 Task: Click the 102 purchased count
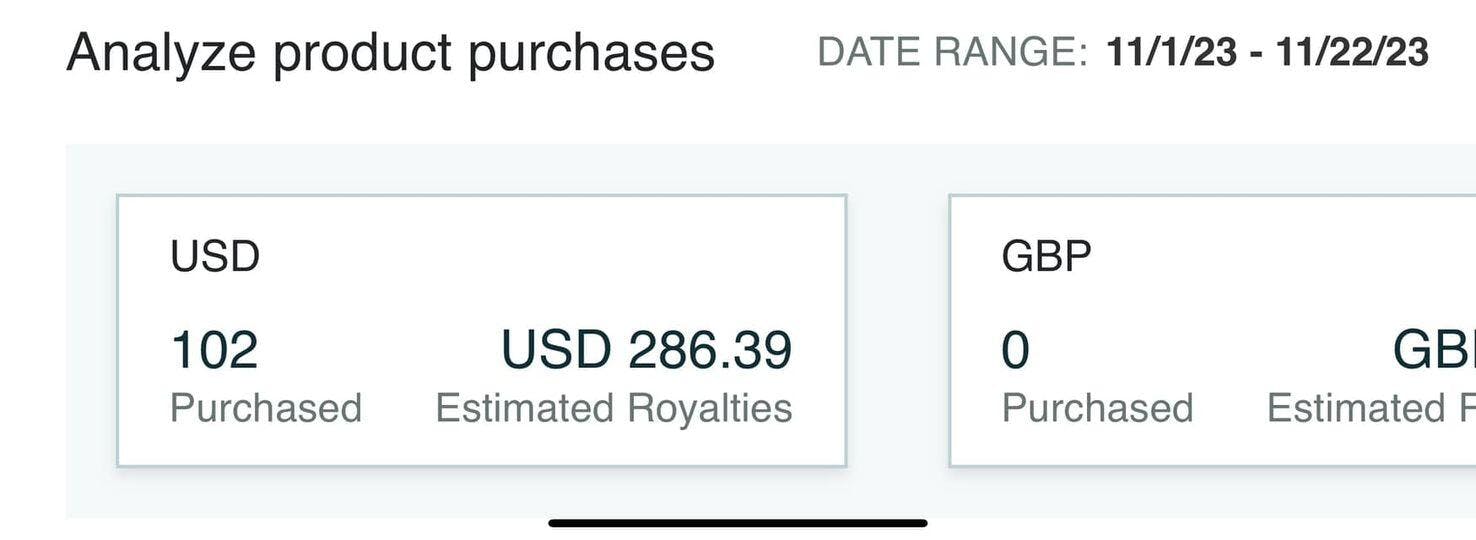coord(214,350)
